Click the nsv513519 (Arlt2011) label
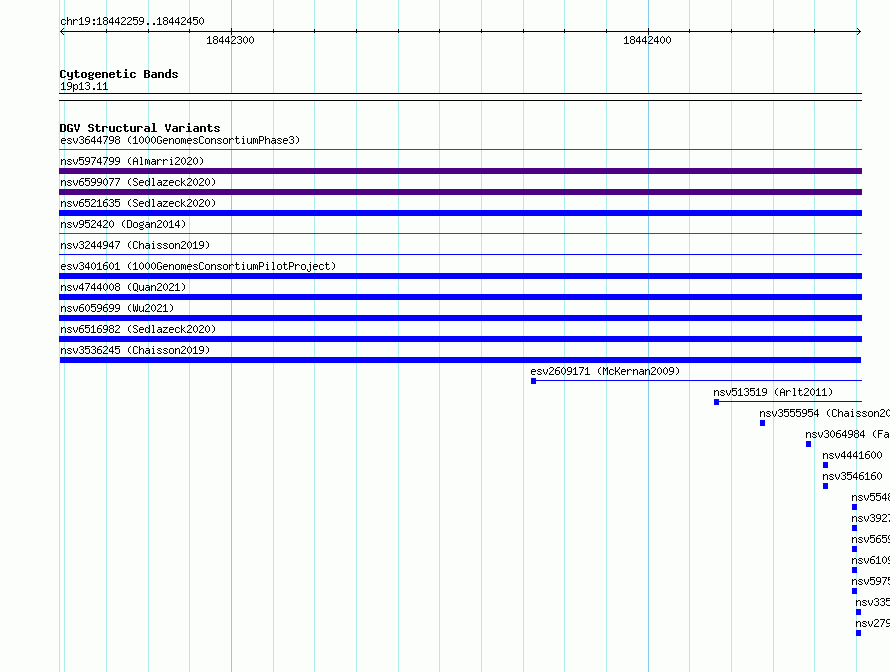This screenshot has height=672, width=890. 773,392
